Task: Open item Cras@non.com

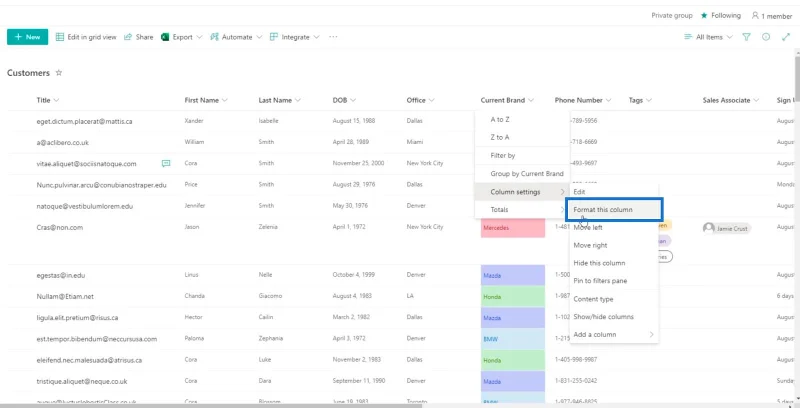Action: click(x=59, y=227)
